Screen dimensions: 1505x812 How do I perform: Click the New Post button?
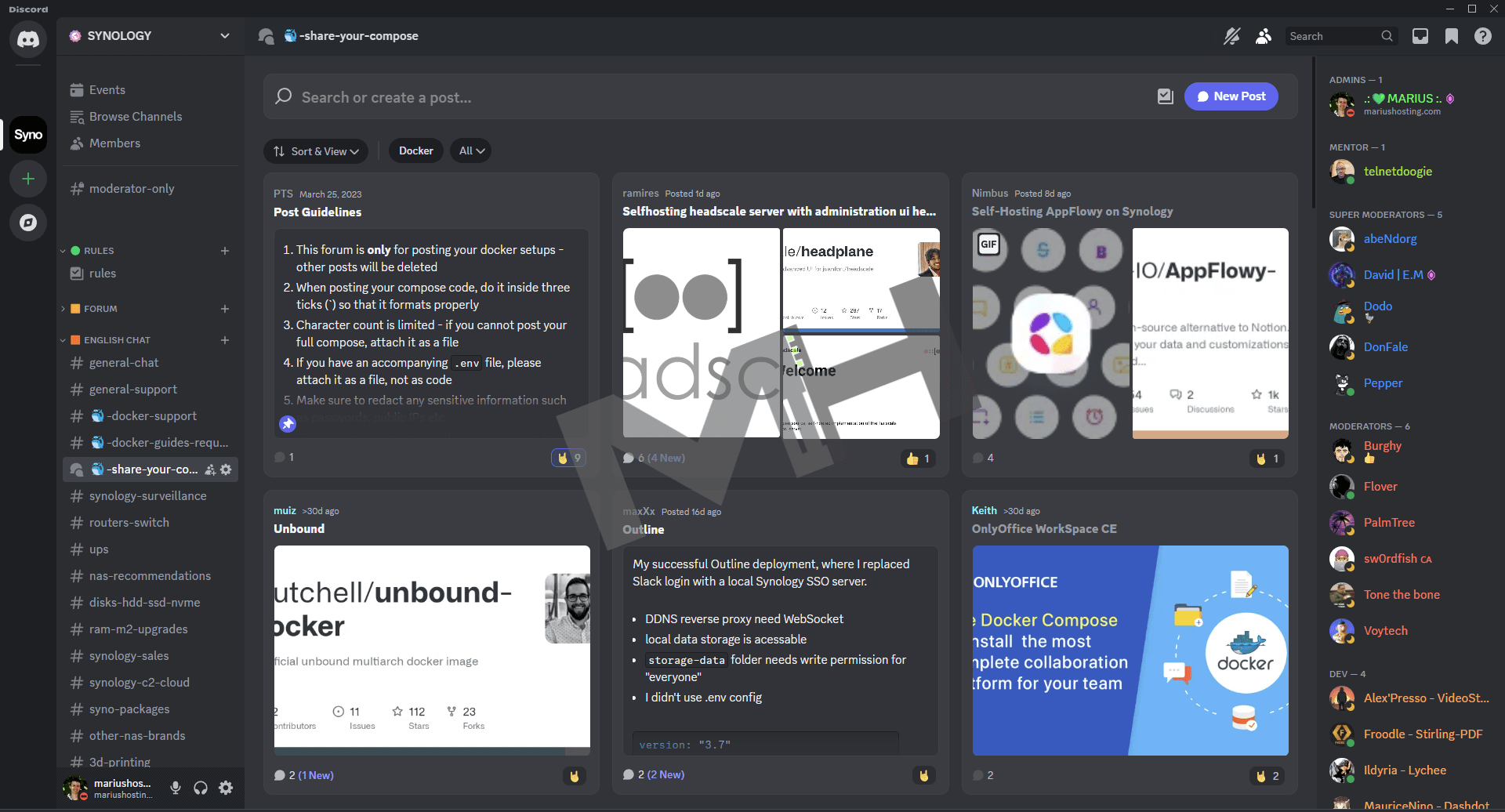[1231, 96]
